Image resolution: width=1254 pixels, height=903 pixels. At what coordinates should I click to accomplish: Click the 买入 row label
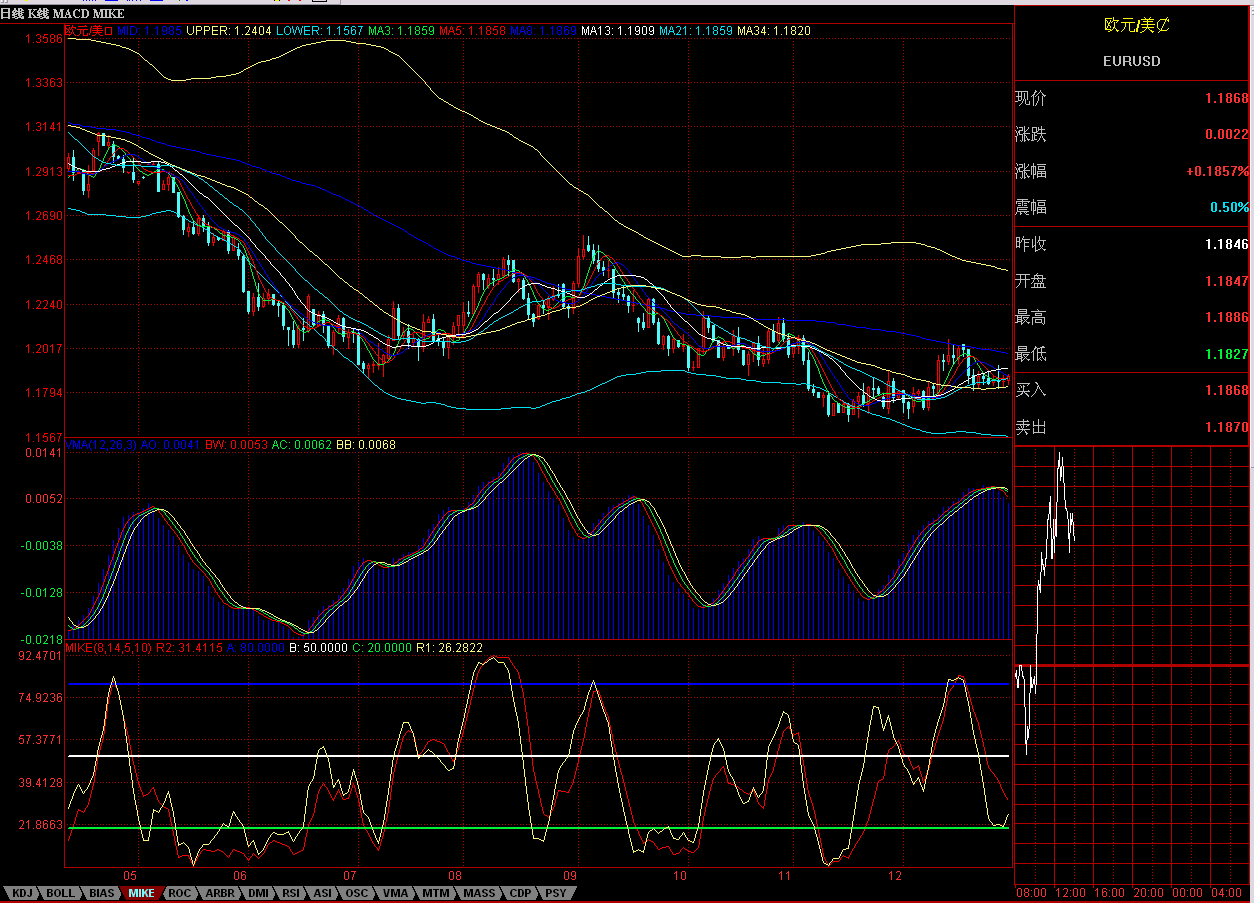[x=1031, y=390]
